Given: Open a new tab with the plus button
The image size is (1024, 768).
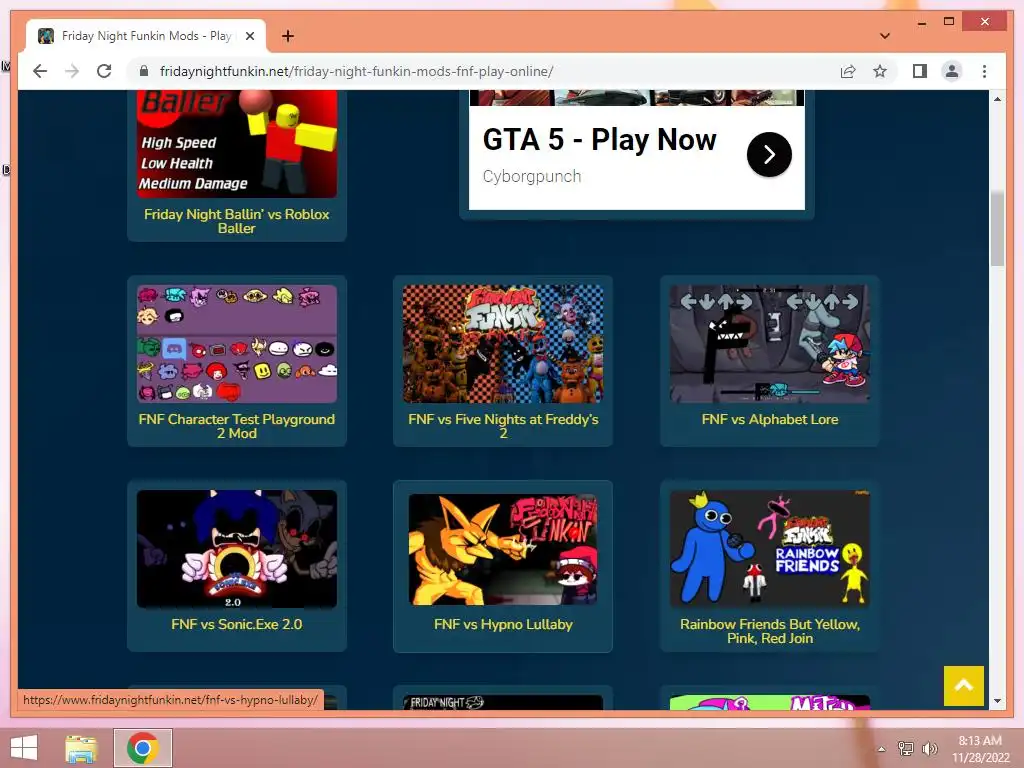Looking at the screenshot, I should (x=287, y=36).
